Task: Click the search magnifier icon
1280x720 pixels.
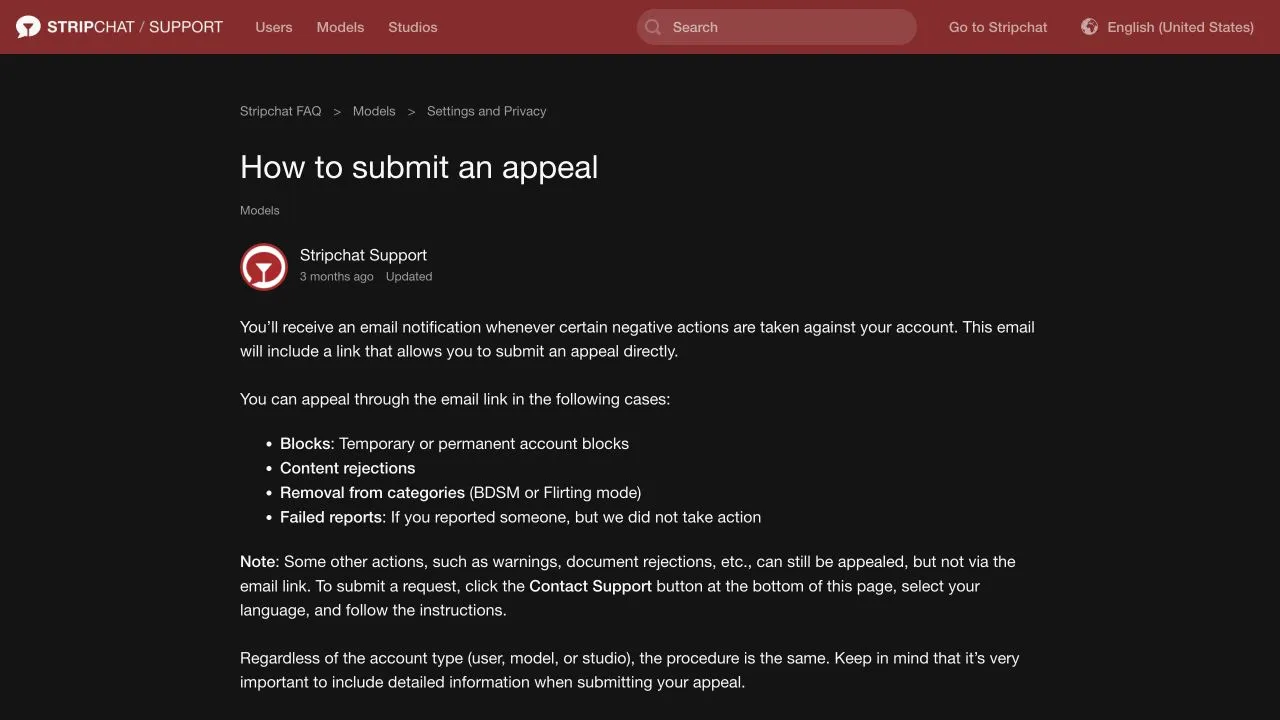Action: (653, 27)
